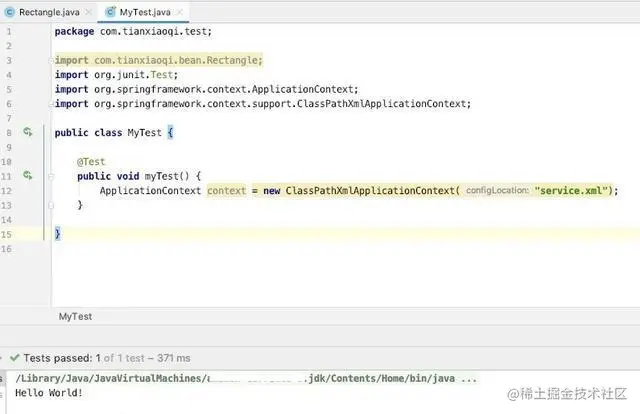Run class MyTest from gutter icon

[x=27, y=132]
